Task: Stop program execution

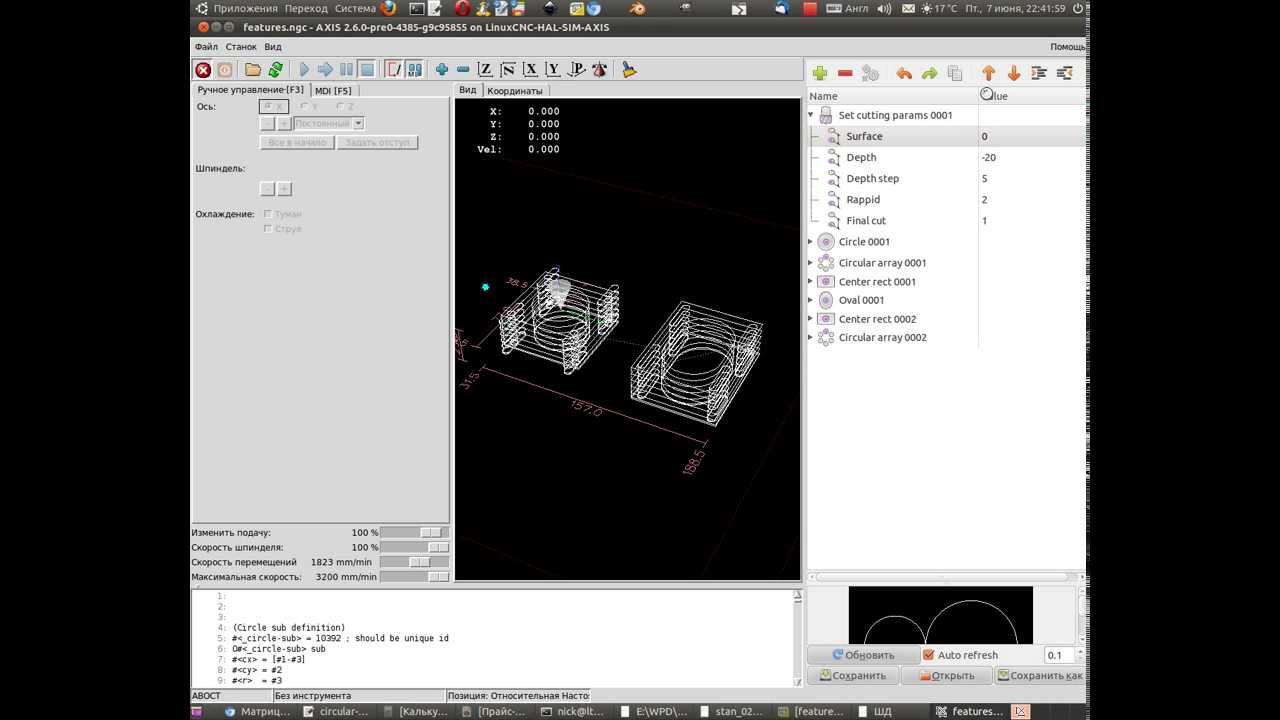Action: coord(367,70)
